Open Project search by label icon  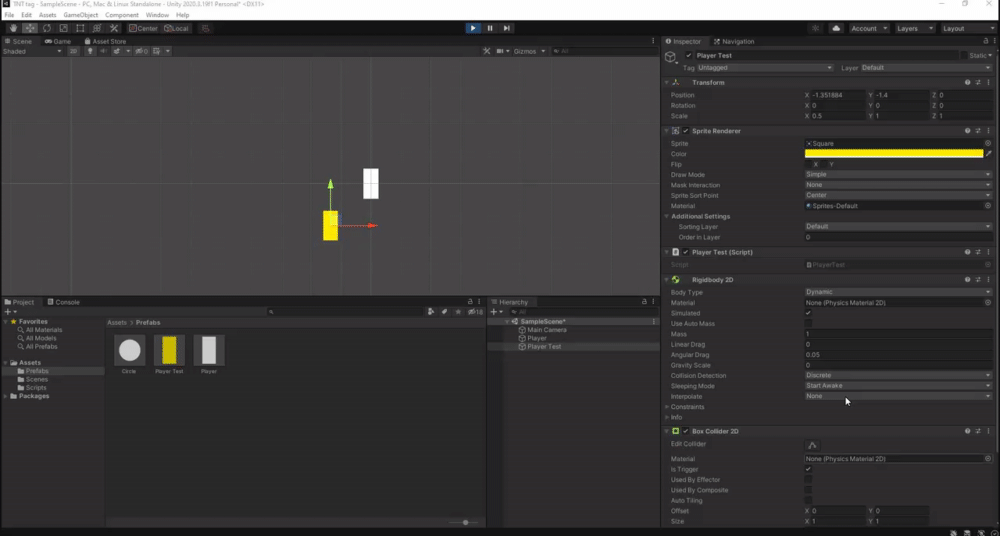(x=445, y=311)
